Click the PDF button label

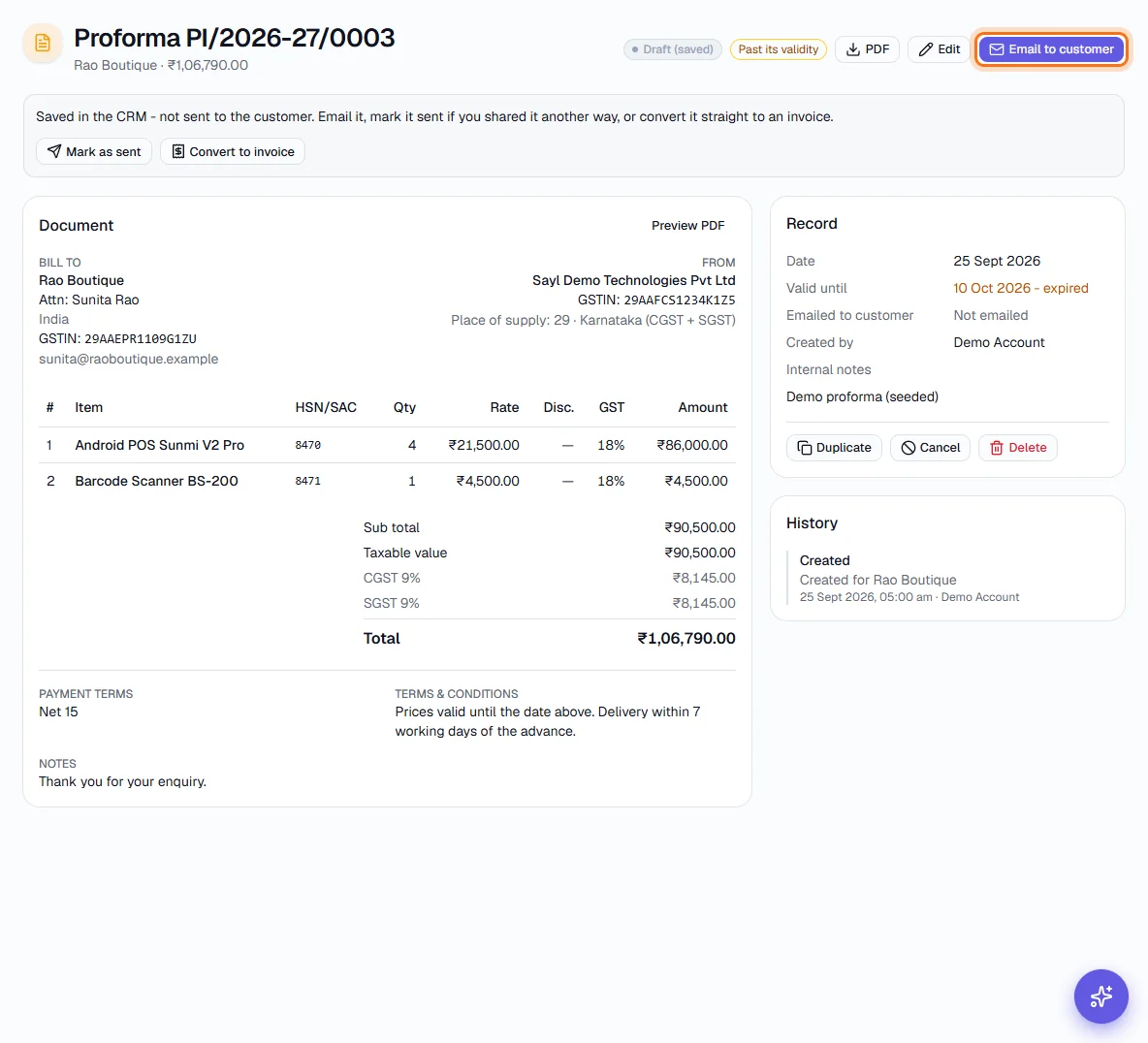pyautogui.click(x=877, y=49)
